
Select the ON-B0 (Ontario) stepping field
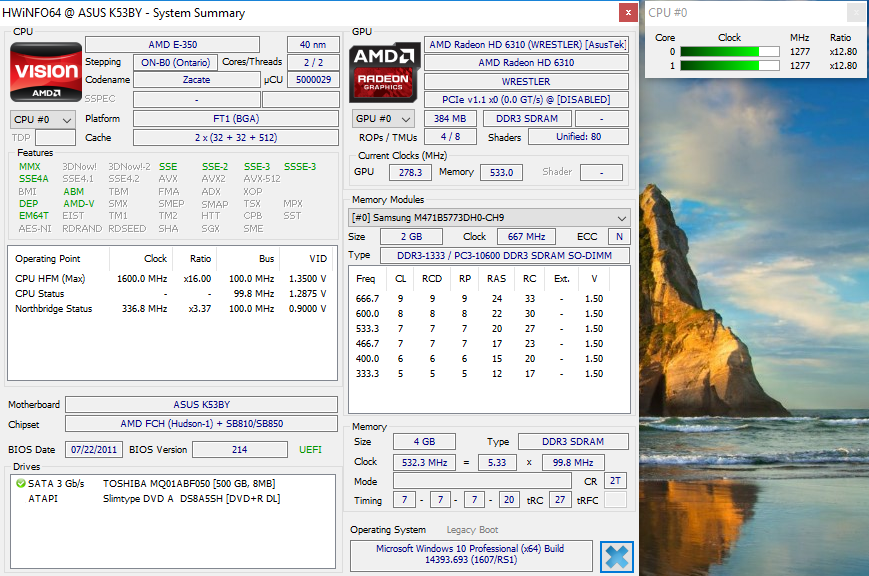click(175, 62)
